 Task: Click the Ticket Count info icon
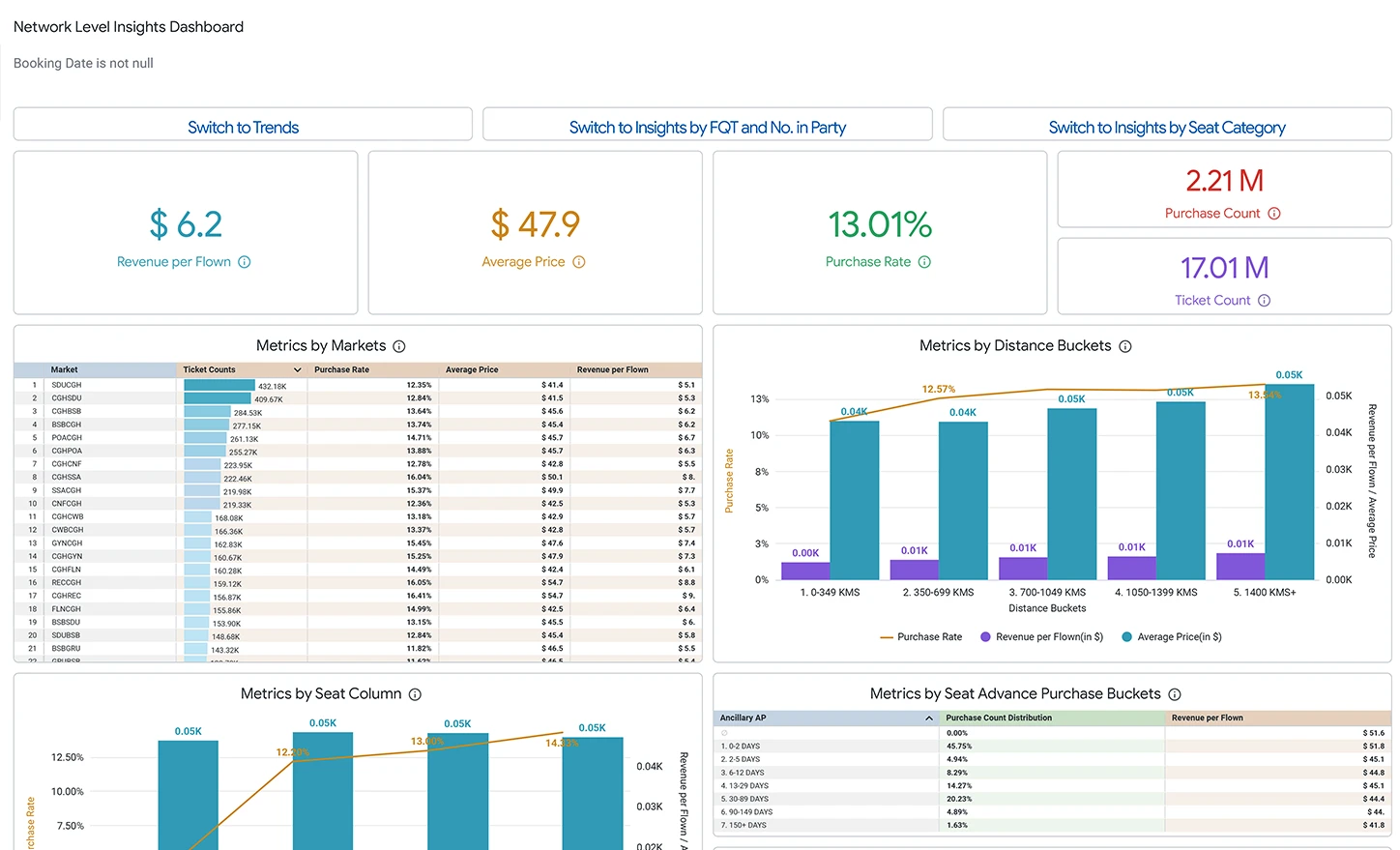pyautogui.click(x=1264, y=301)
